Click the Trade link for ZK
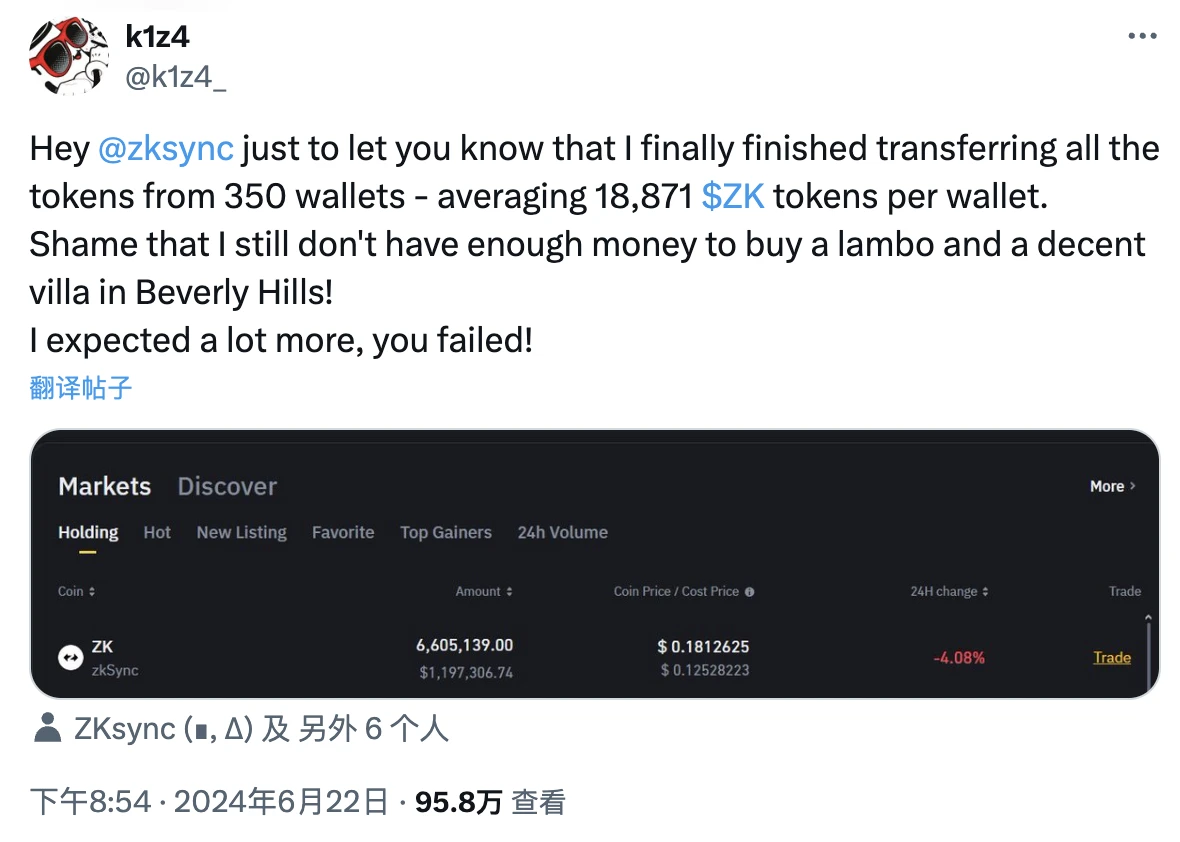Viewport: 1180px width, 842px height. click(1111, 657)
